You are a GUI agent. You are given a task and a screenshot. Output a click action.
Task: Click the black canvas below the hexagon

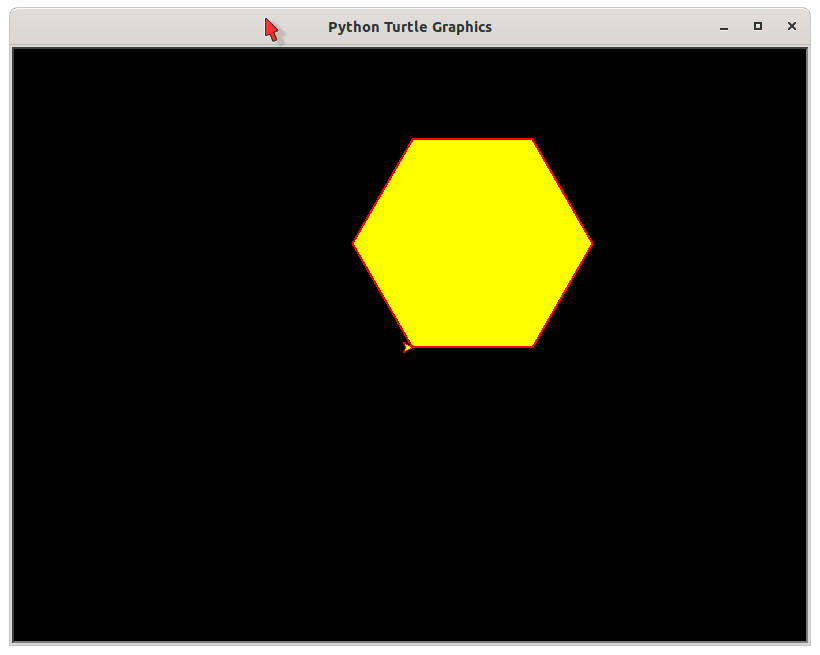[x=472, y=500]
